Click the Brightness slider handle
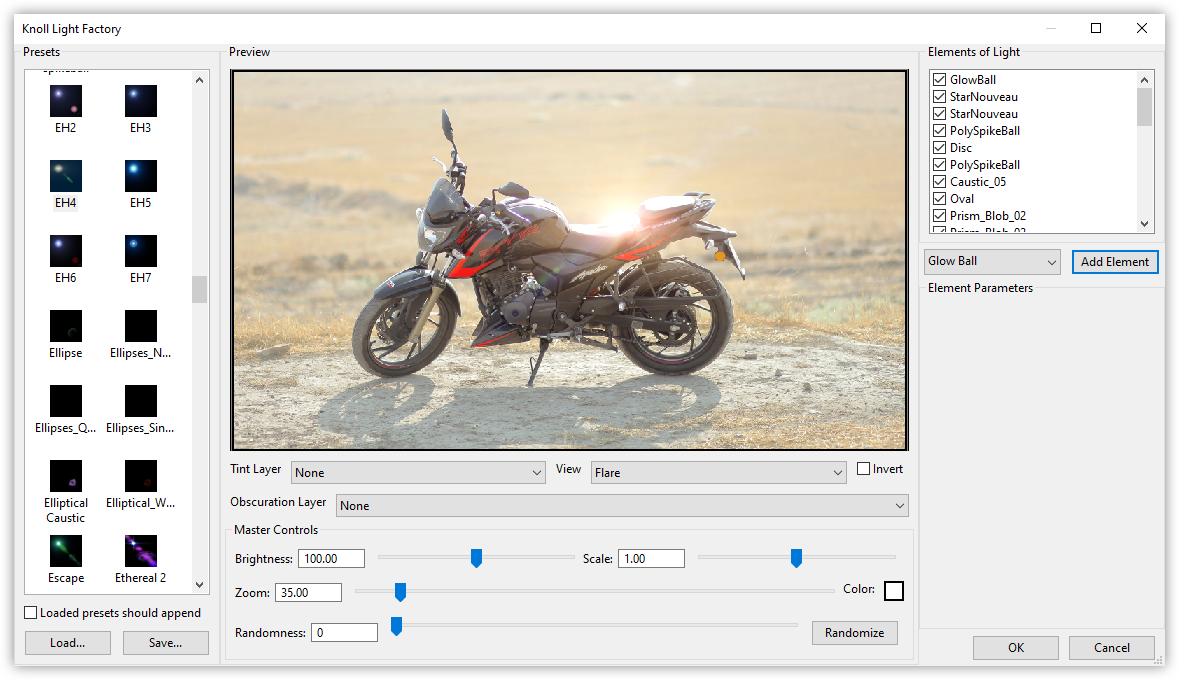 476,558
